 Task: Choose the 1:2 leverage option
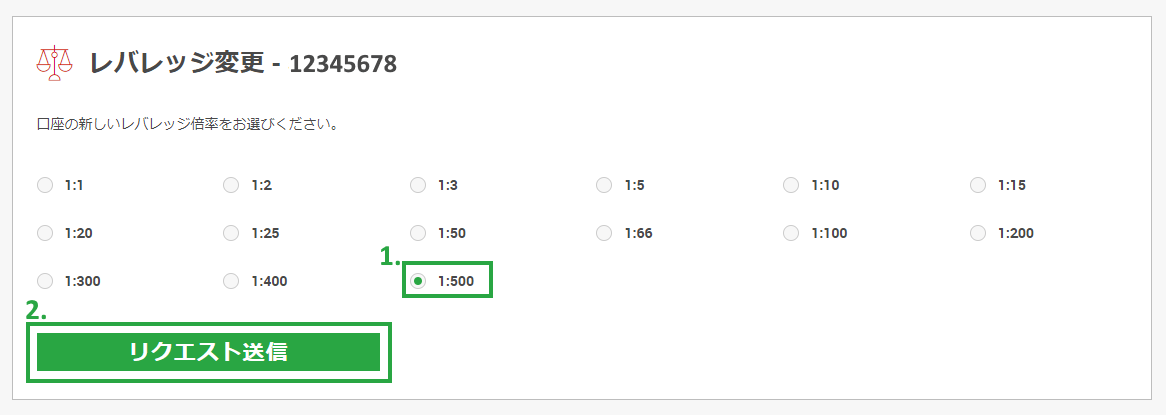click(231, 185)
